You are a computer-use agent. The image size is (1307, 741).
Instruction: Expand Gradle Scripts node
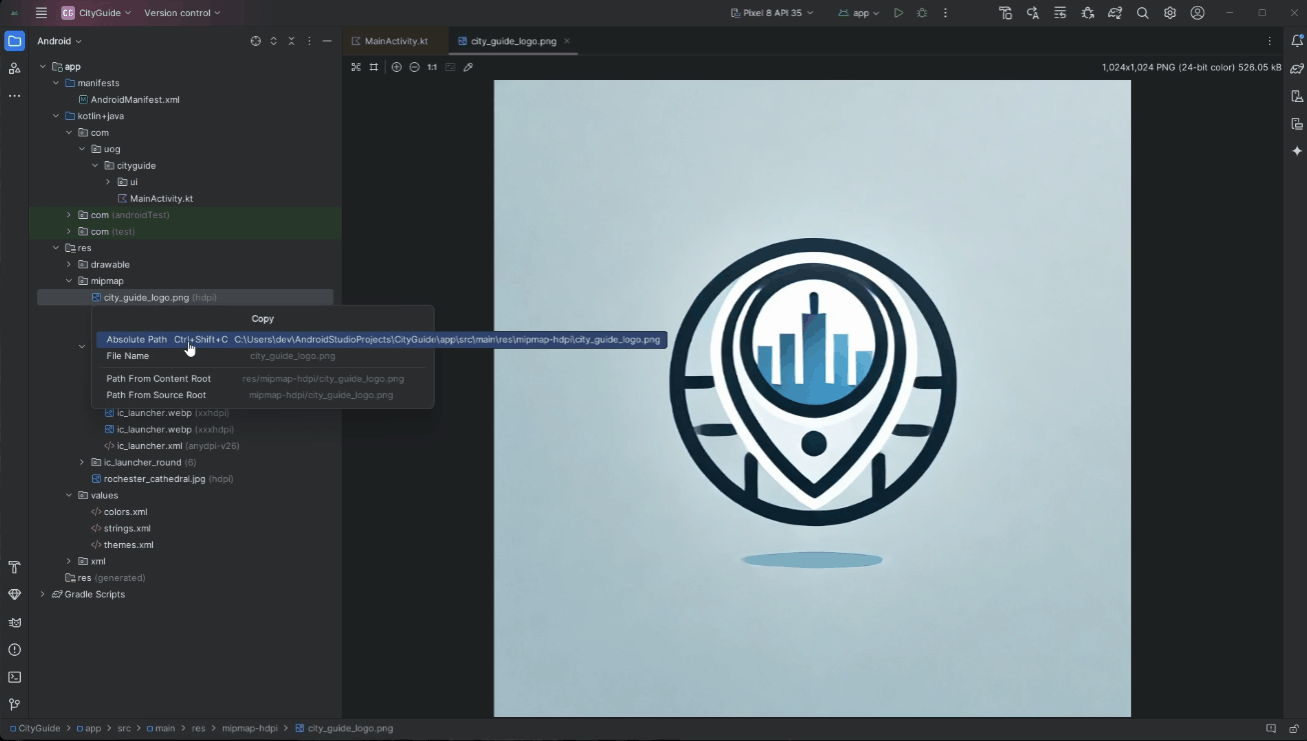[x=43, y=594]
